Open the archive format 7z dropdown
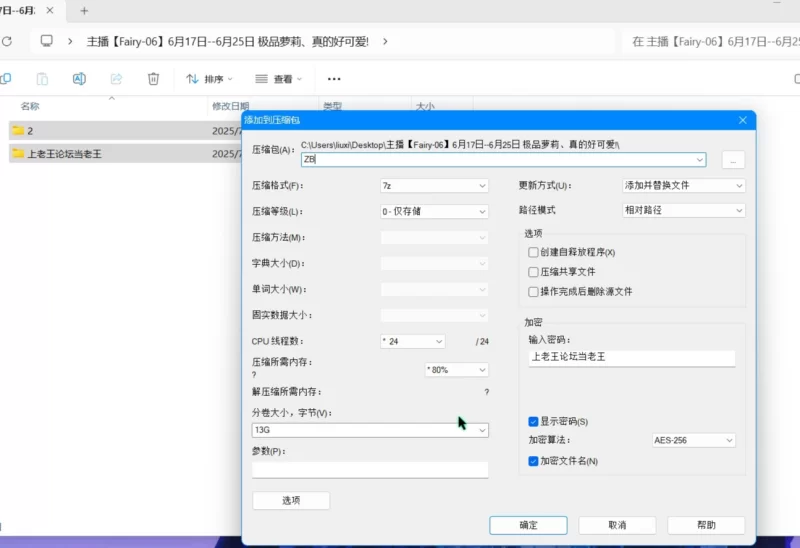The height and width of the screenshot is (548, 800). 434,186
